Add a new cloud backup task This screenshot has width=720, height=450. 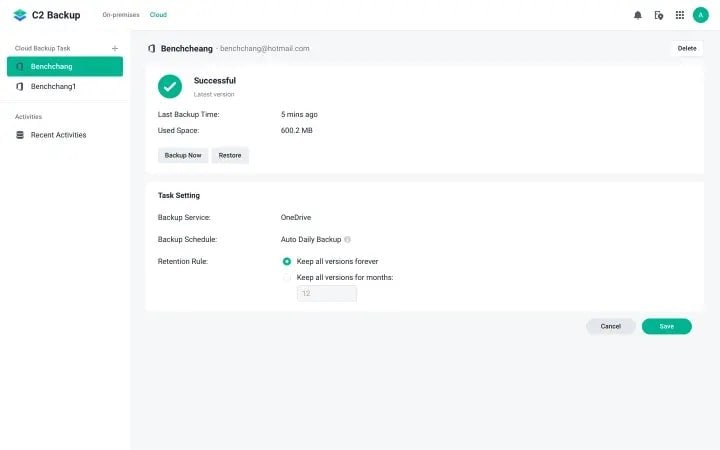coord(115,48)
